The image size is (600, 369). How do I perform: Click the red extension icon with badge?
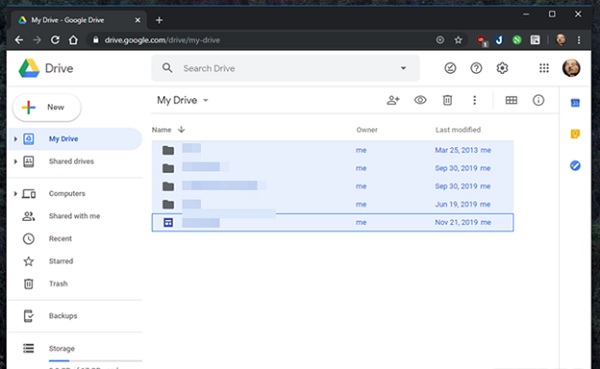(x=481, y=40)
